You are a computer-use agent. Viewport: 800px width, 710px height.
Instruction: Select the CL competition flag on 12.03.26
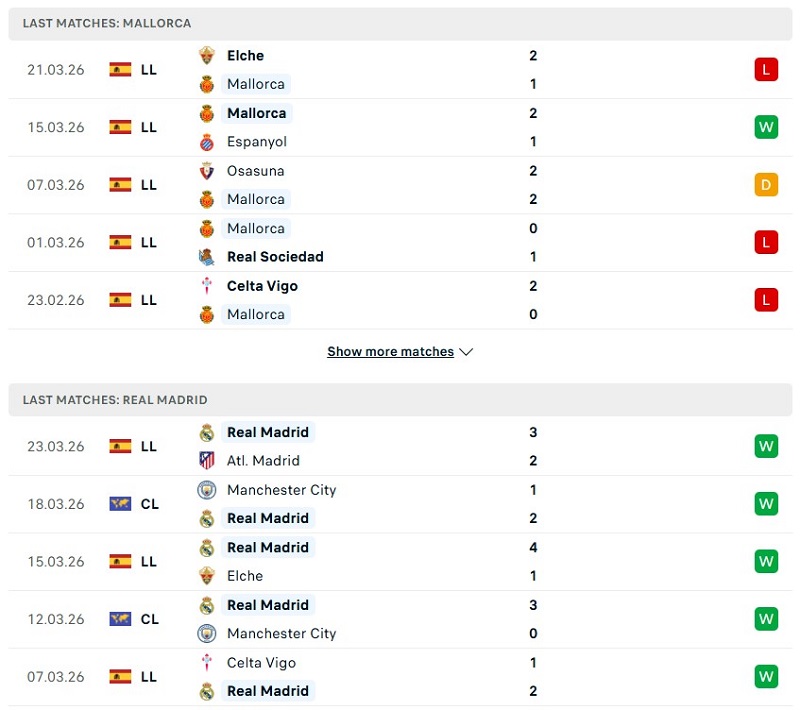click(120, 619)
